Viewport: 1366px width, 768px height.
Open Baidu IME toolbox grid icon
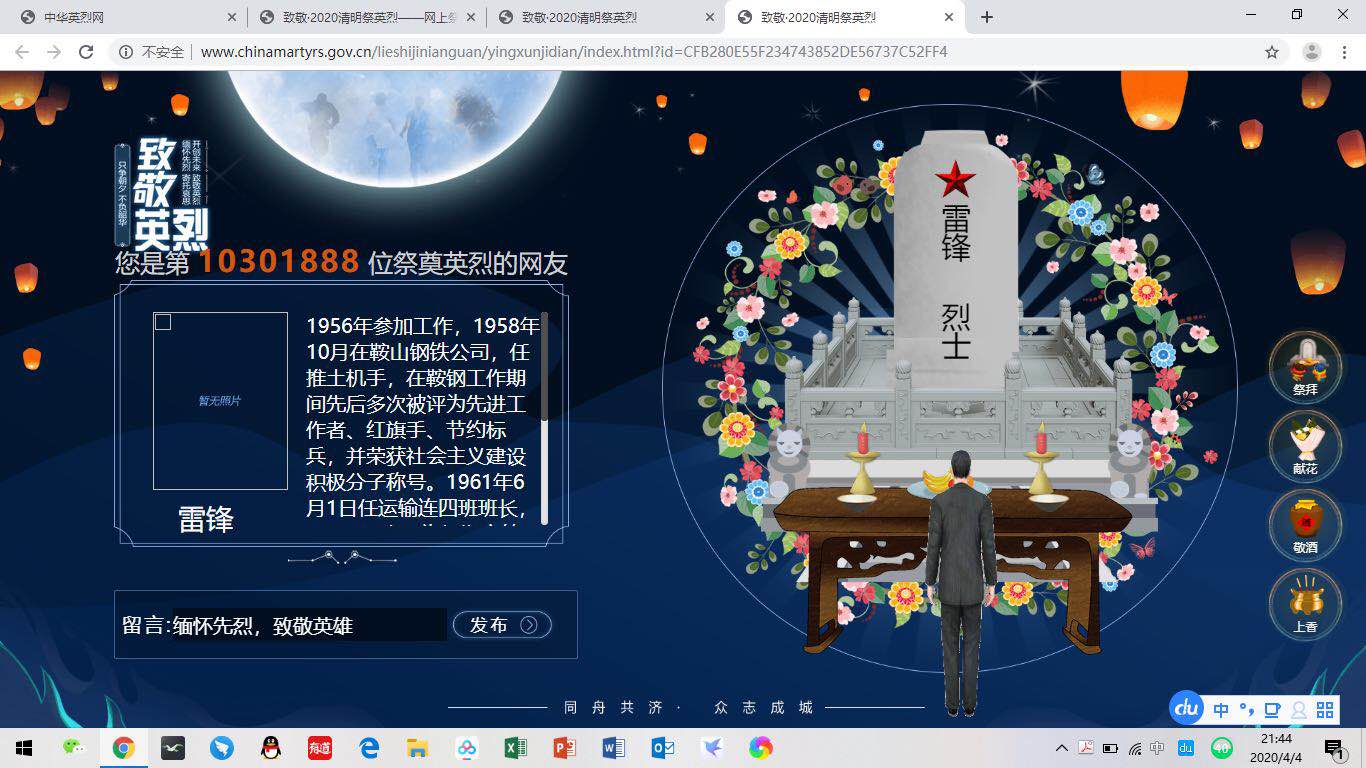click(1325, 710)
